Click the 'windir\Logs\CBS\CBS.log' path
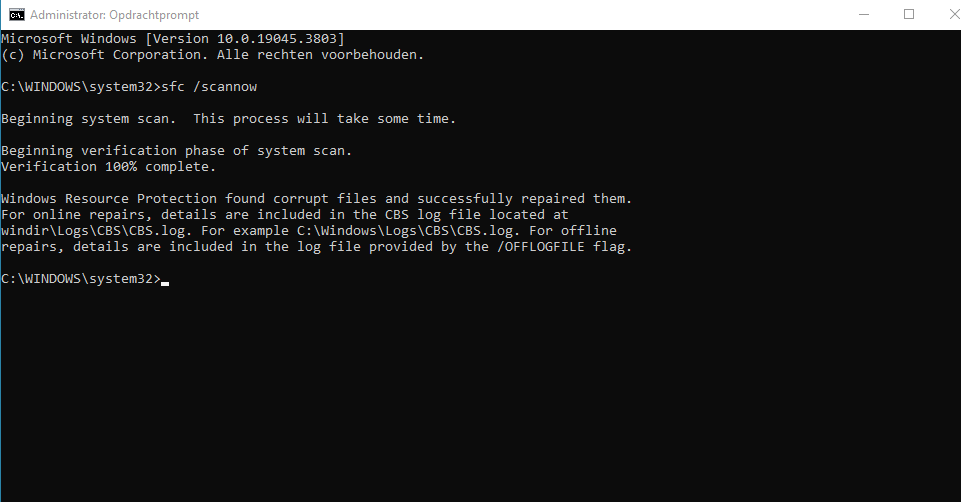Screen dimensions: 962x502 [x=97, y=230]
